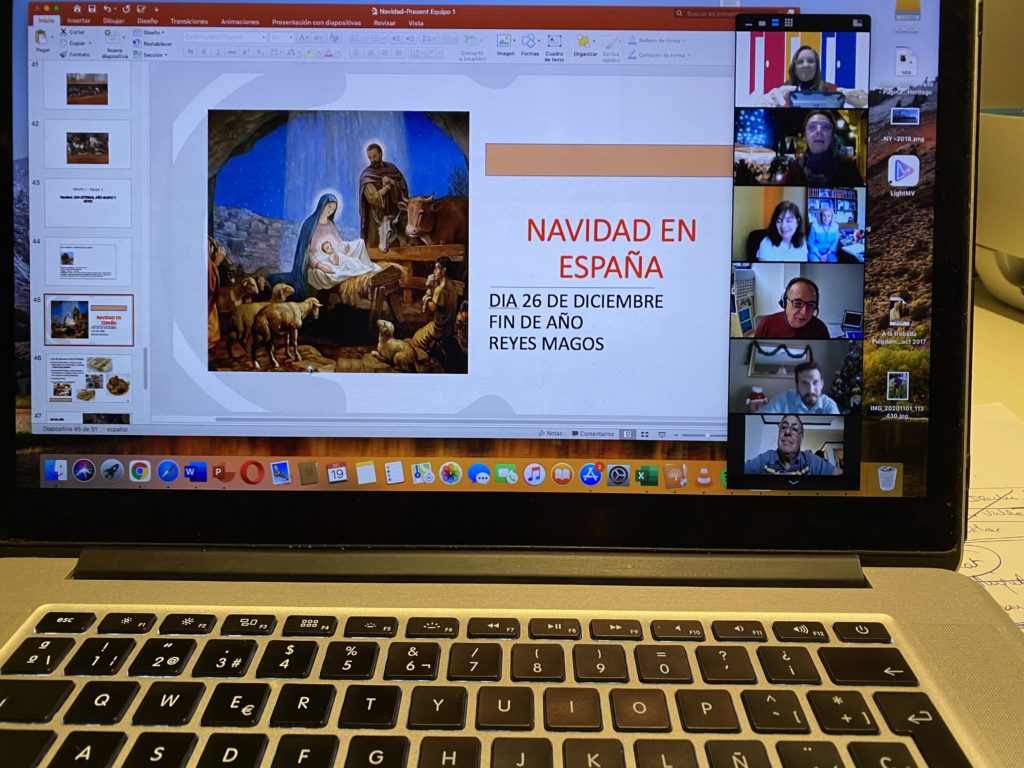
Task: Open Launchpad from the Dock
Action: [x=112, y=471]
